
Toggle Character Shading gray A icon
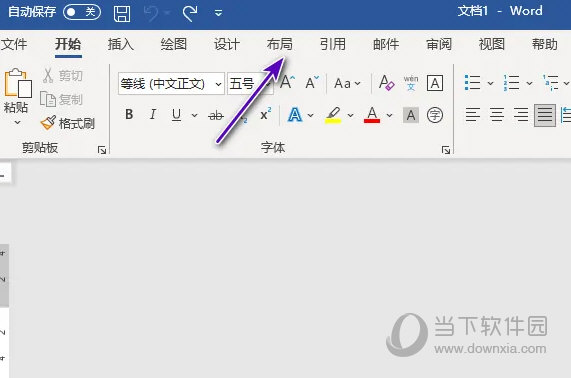411,115
